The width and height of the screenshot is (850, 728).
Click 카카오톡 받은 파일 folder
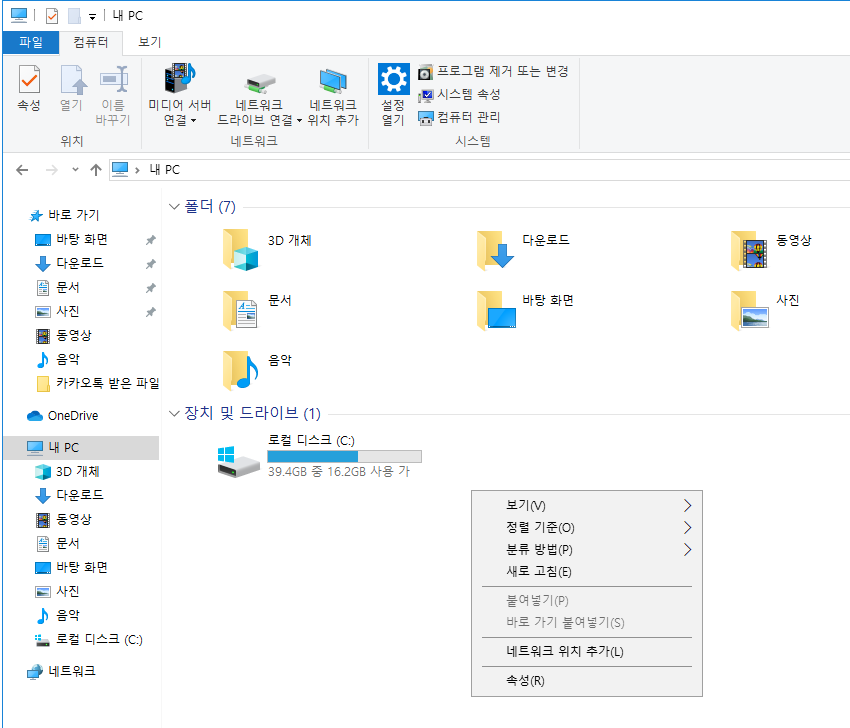[98, 384]
